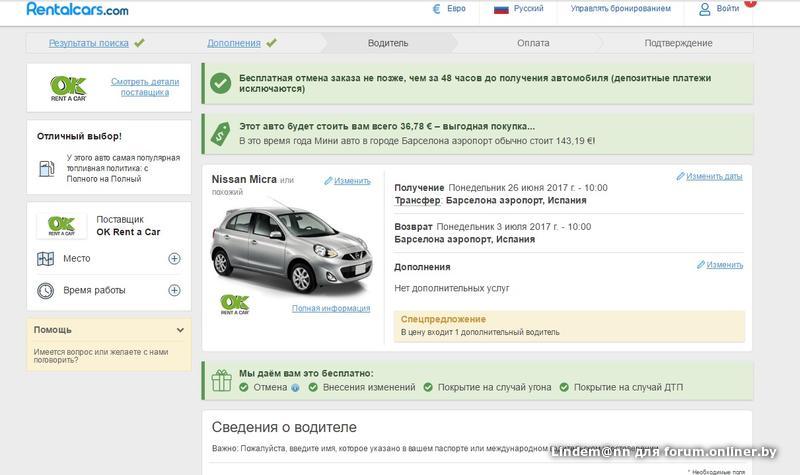Viewport: 800px width, 475px height.
Task: Click the OK Rent a Car logo in the top supplier card
Action: coord(68,88)
